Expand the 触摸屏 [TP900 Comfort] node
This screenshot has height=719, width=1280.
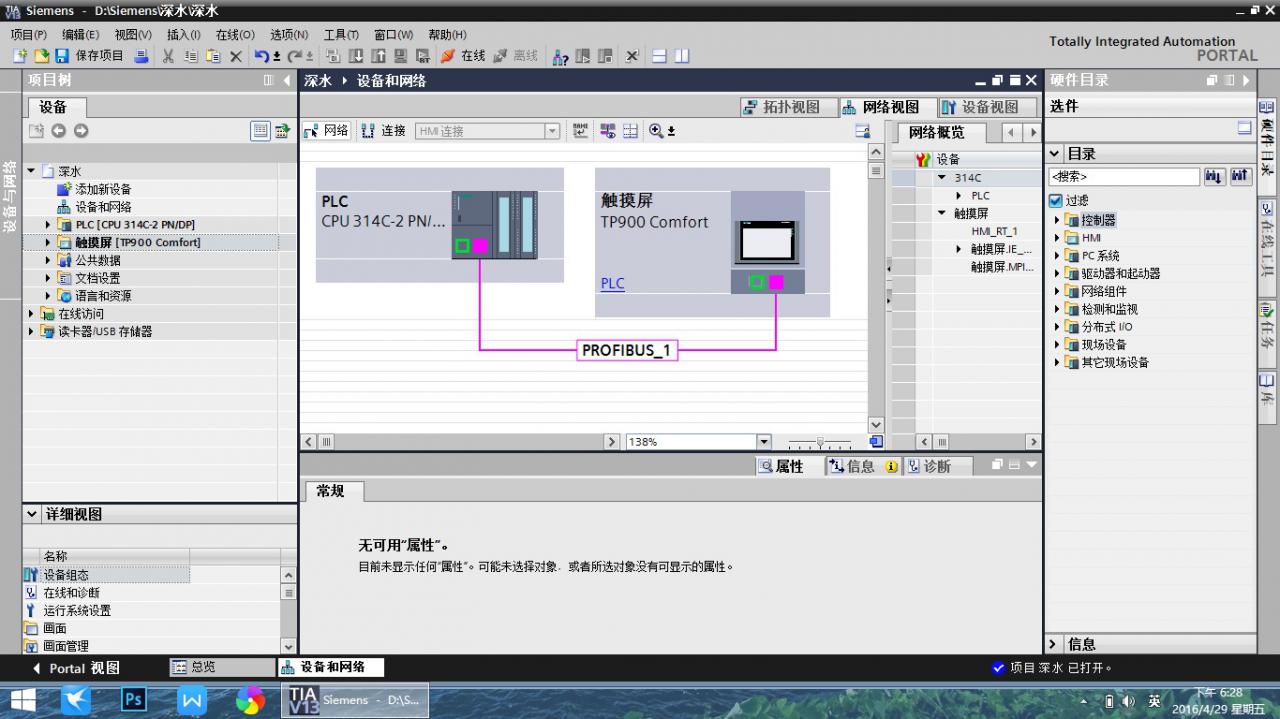(x=47, y=242)
